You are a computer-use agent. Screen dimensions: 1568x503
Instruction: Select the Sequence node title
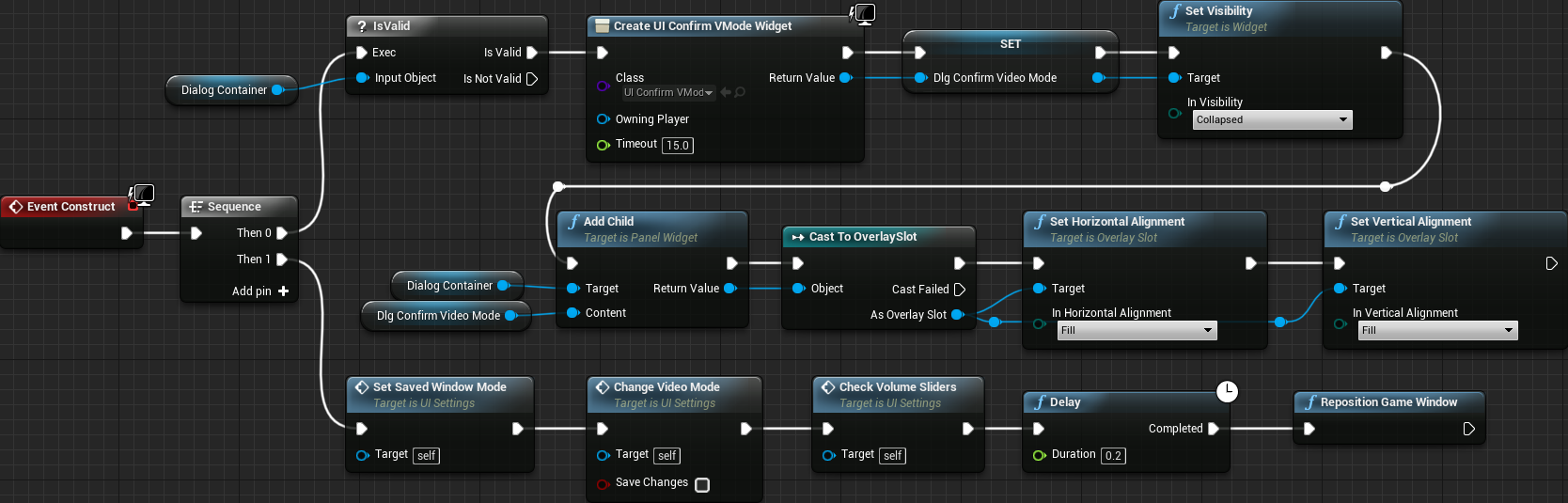coord(234,207)
